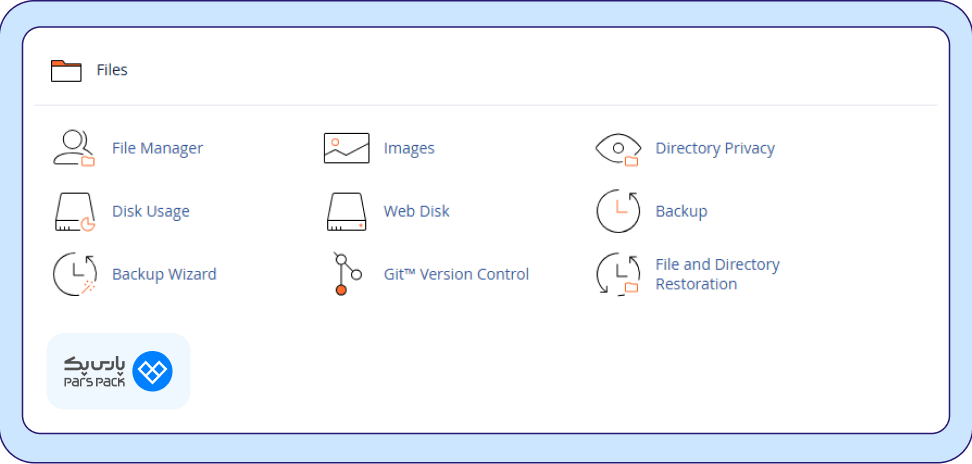Click the Files section heading

point(112,70)
